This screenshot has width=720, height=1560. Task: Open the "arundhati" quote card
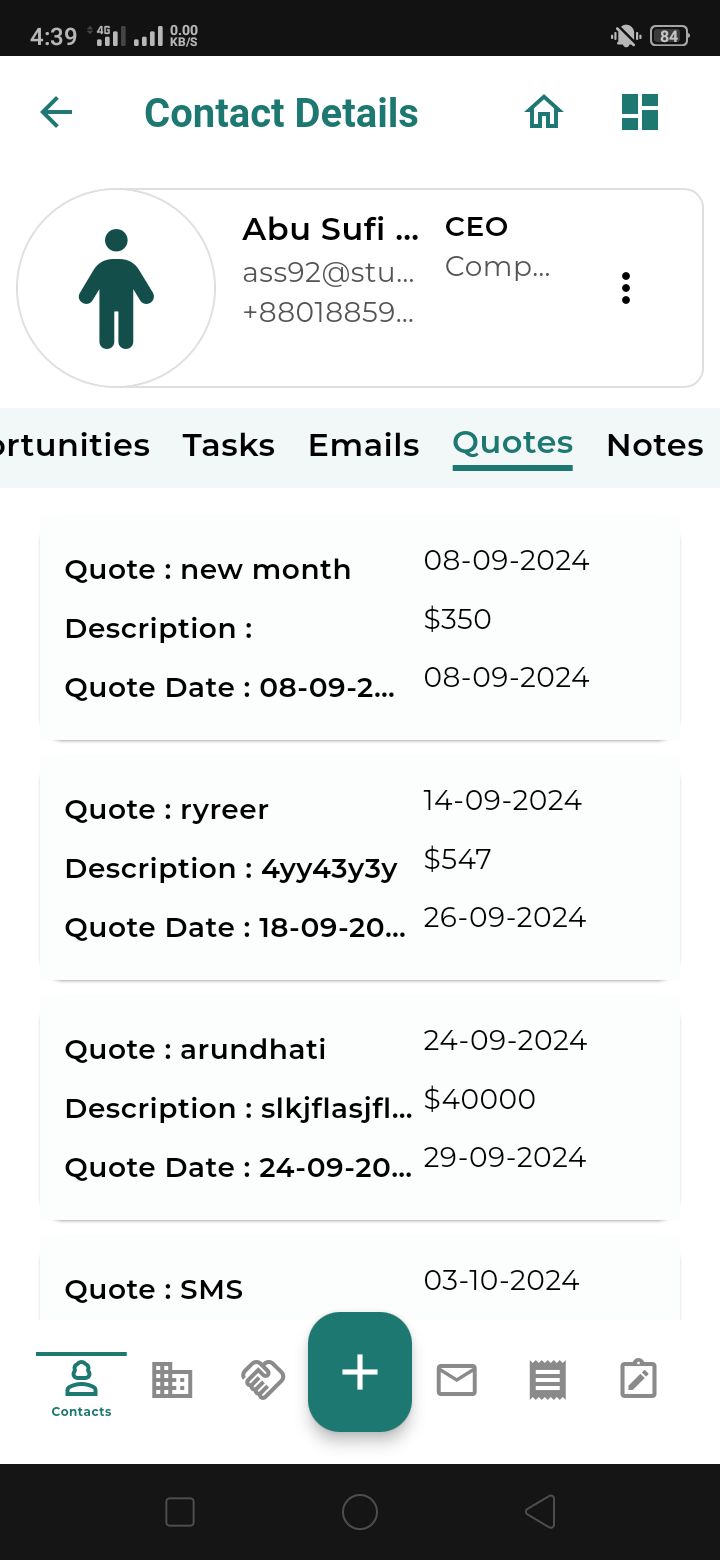(360, 1108)
